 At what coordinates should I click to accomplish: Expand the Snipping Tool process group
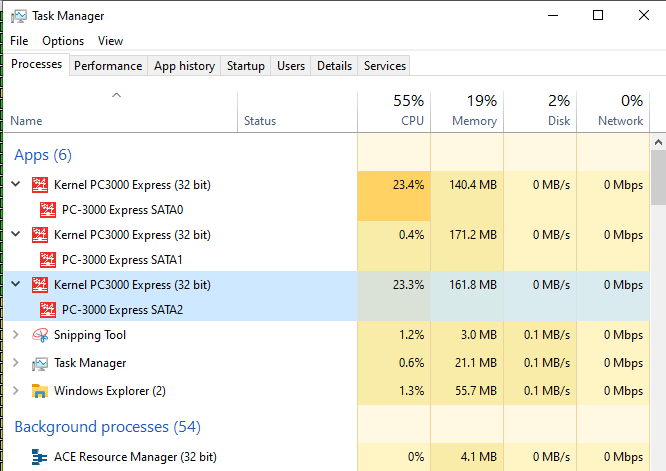pyautogui.click(x=16, y=335)
